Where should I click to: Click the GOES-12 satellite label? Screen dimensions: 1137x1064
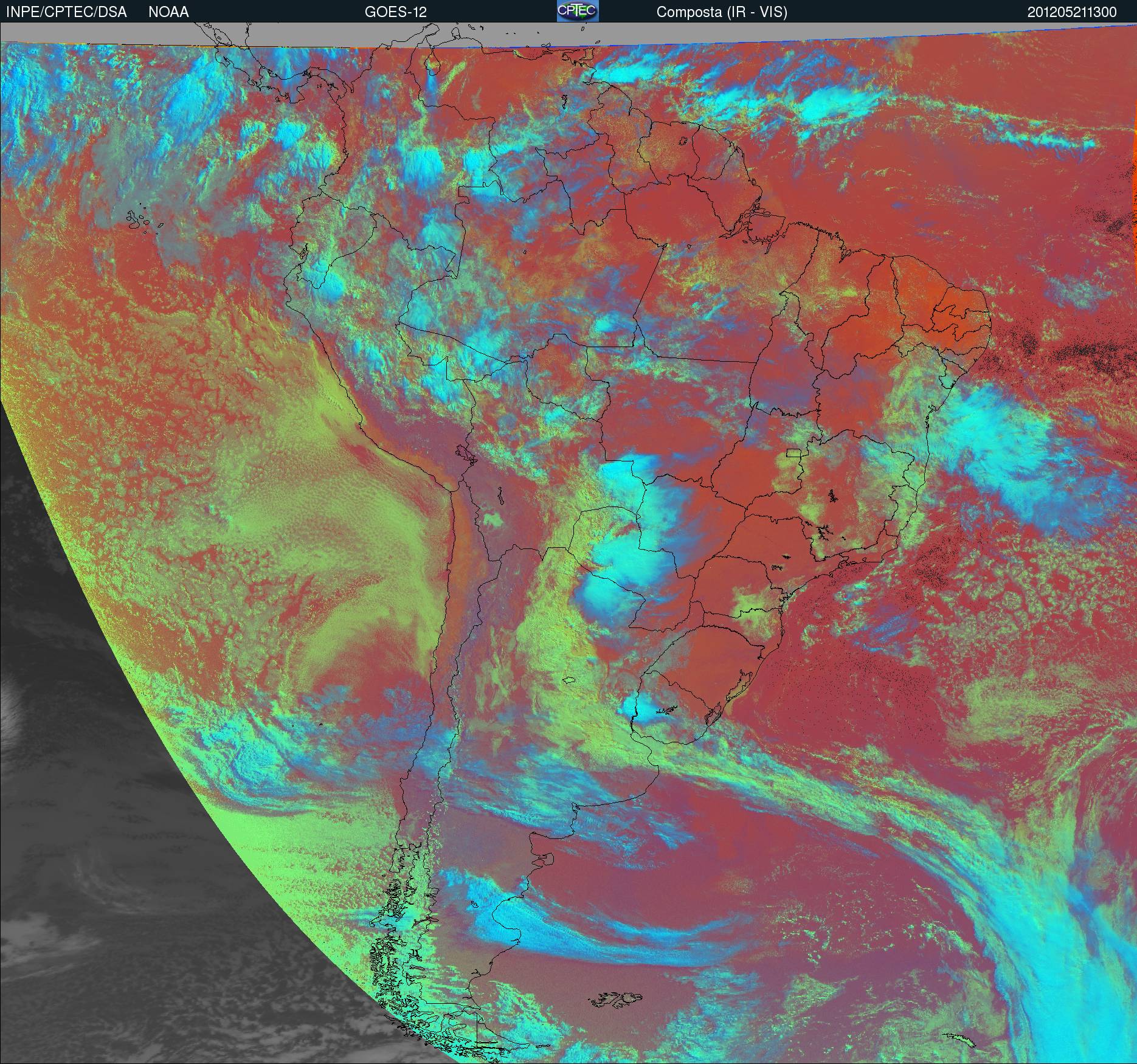pyautogui.click(x=395, y=12)
